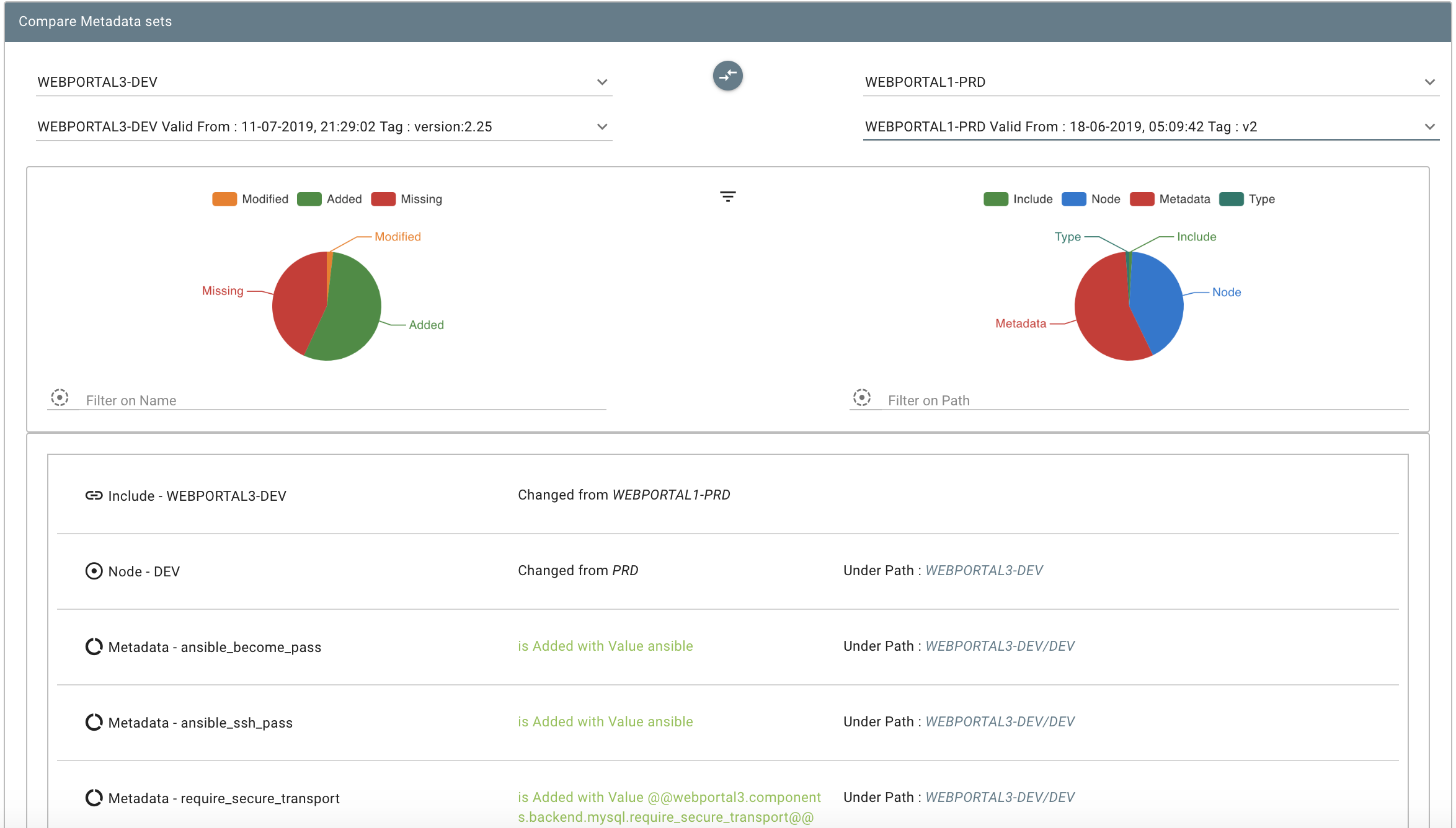The height and width of the screenshot is (828, 1456).
Task: Toggle the Modified legend item
Action: point(264,199)
